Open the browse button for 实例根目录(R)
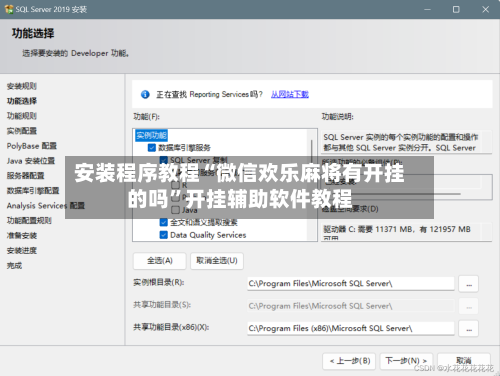This screenshot has height=376, width=500. [x=469, y=284]
